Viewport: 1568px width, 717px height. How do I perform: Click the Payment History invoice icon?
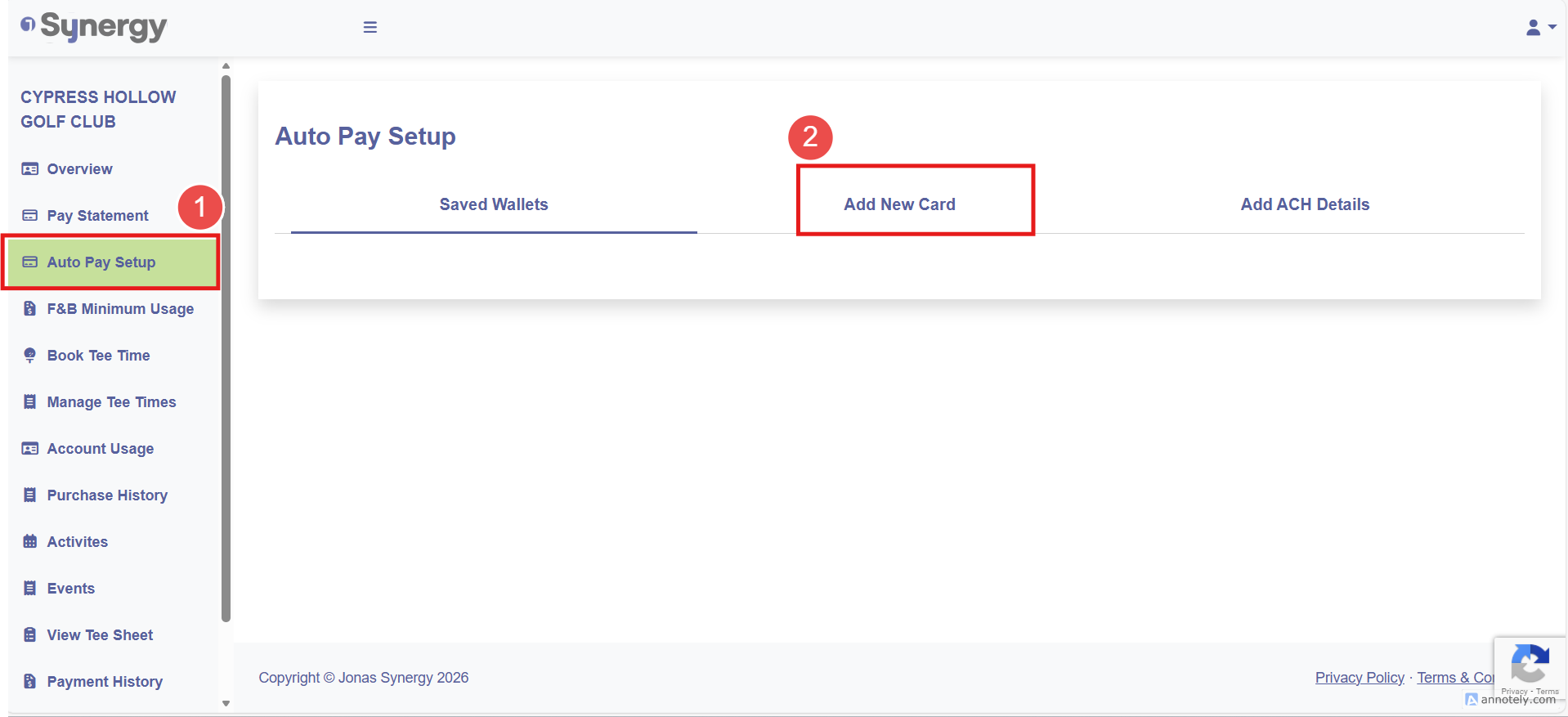tap(30, 682)
